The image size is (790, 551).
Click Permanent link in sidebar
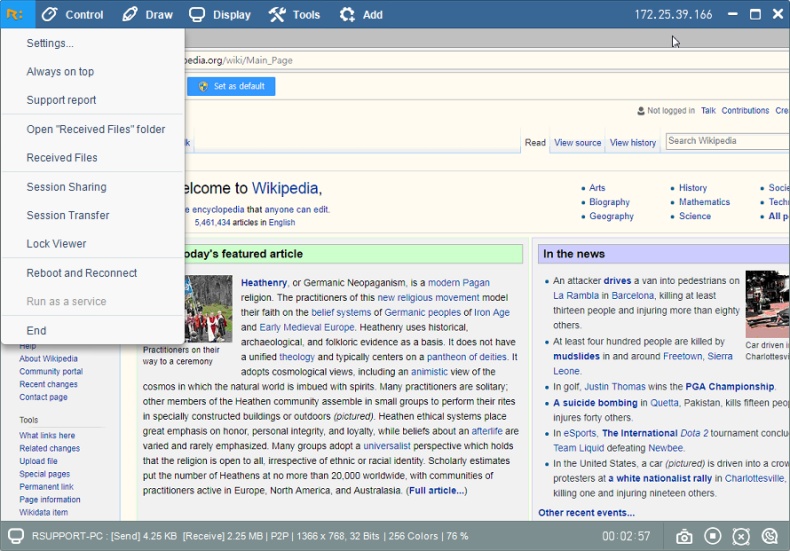pos(46,487)
